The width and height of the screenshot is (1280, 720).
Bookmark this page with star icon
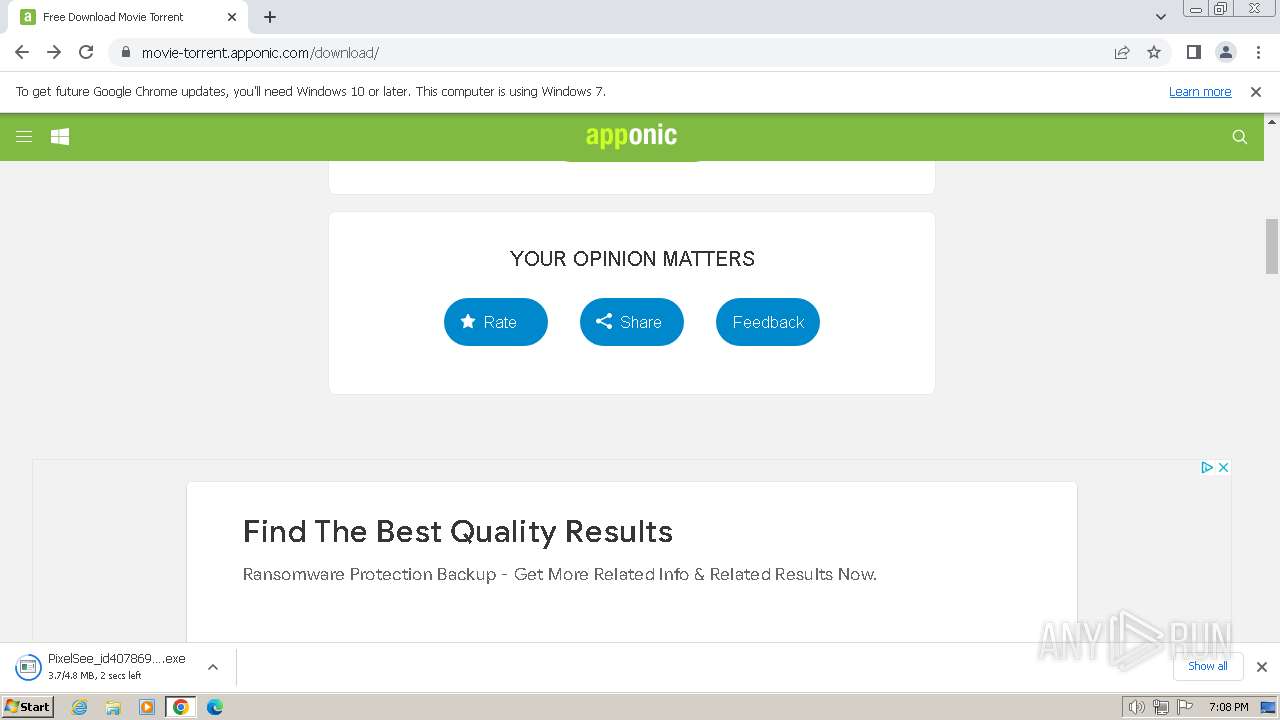[x=1154, y=52]
